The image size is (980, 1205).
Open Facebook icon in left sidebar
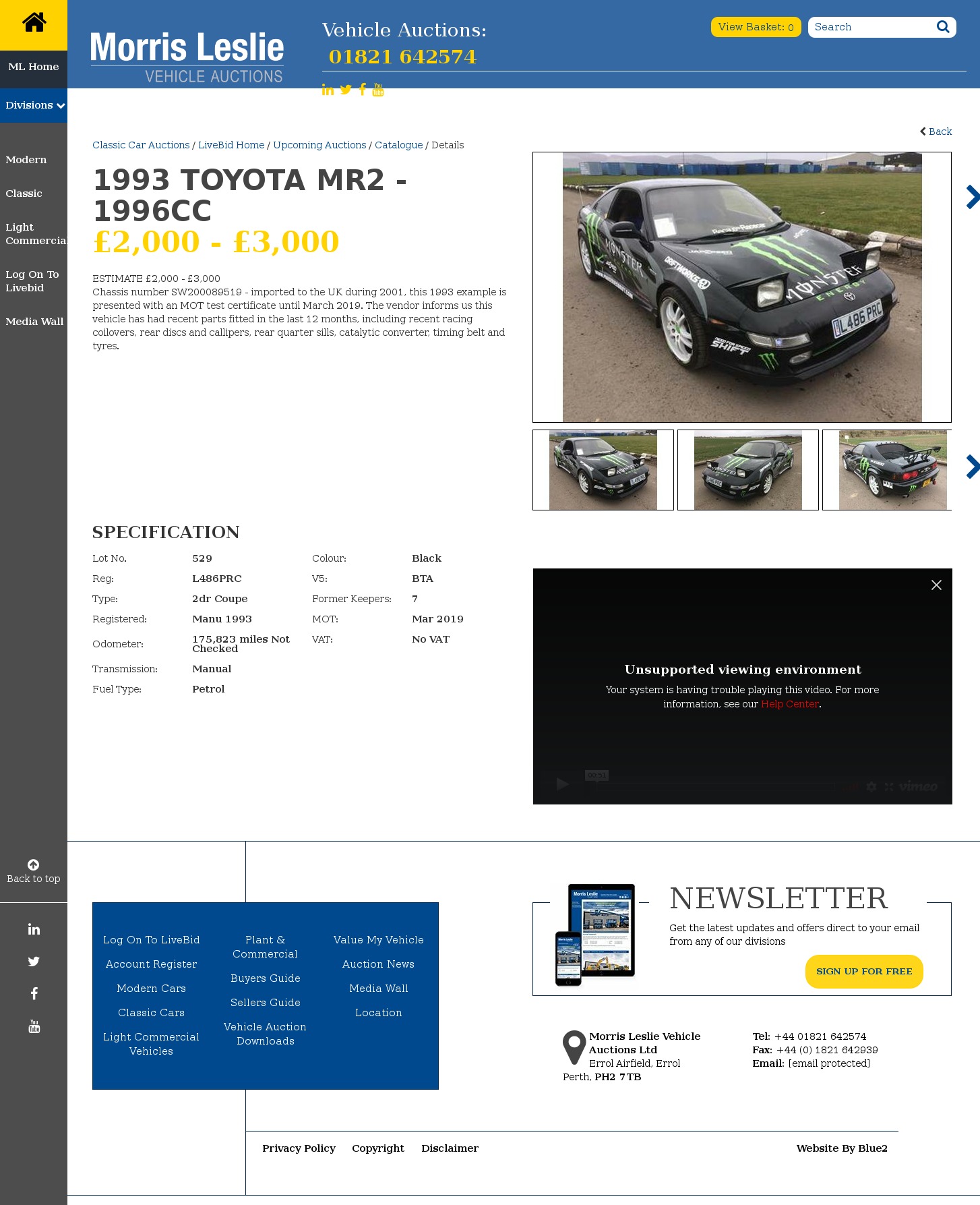point(34,993)
